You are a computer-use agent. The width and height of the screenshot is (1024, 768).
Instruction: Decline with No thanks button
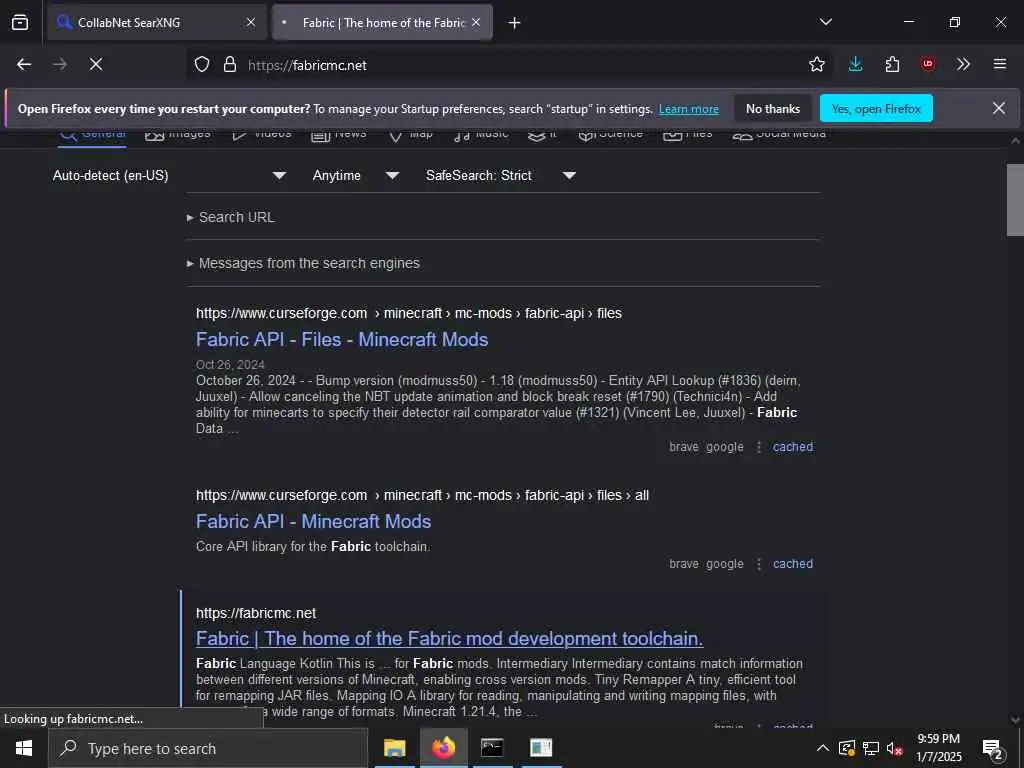coord(773,108)
